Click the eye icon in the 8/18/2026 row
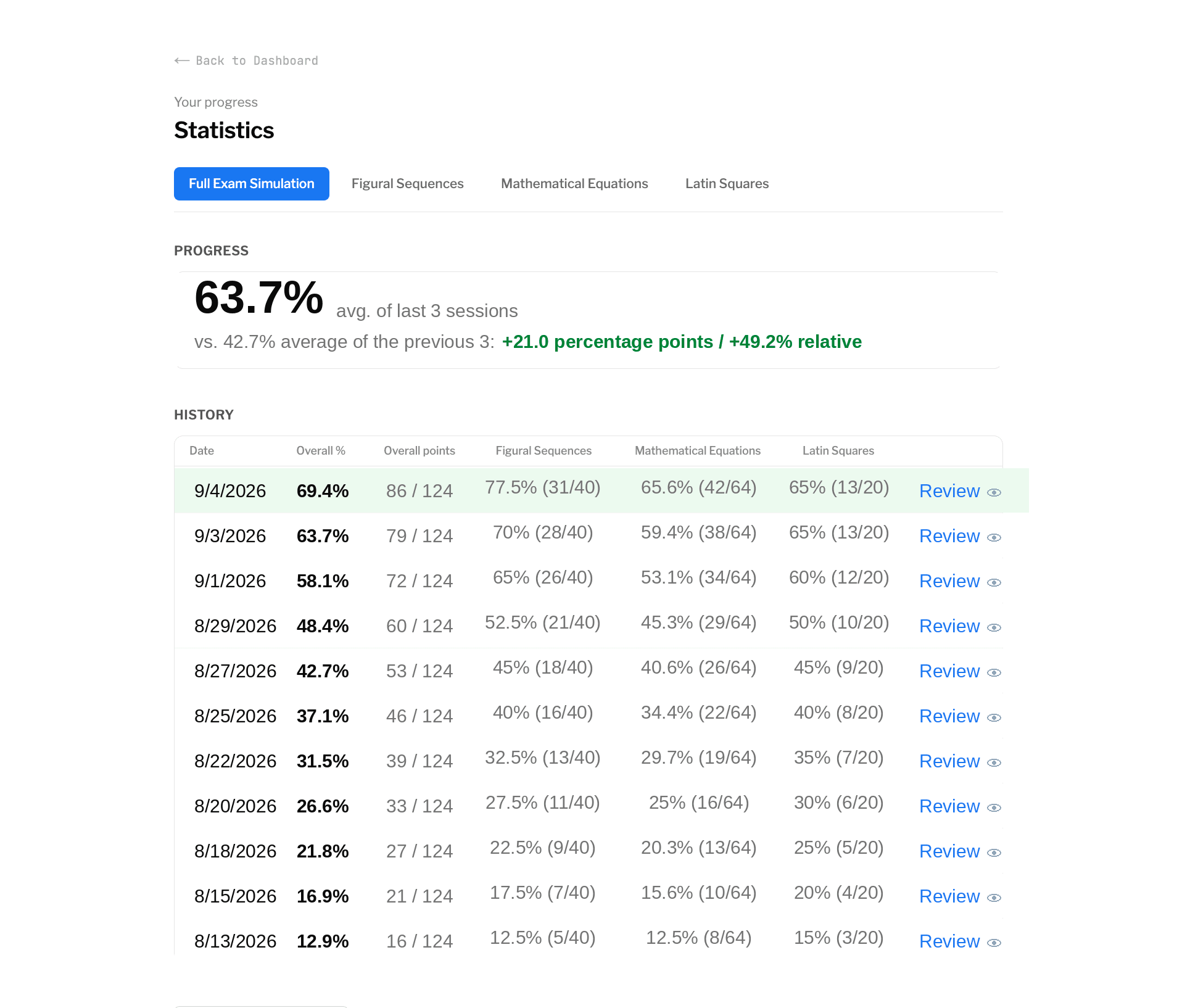This screenshot has width=1198, height=1008. click(994, 853)
